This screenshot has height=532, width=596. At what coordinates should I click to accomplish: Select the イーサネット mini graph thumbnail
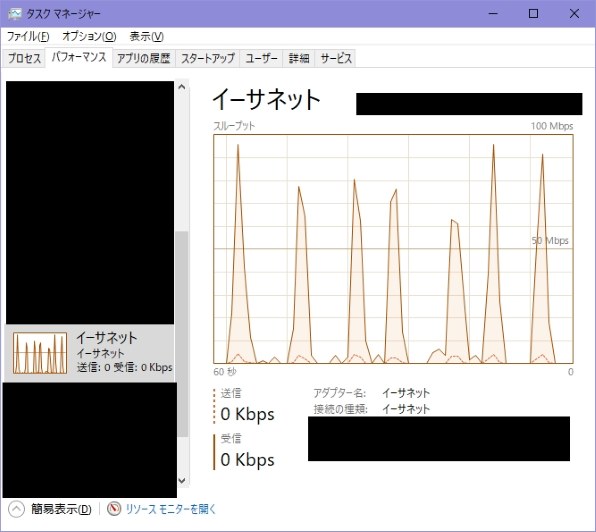point(40,353)
